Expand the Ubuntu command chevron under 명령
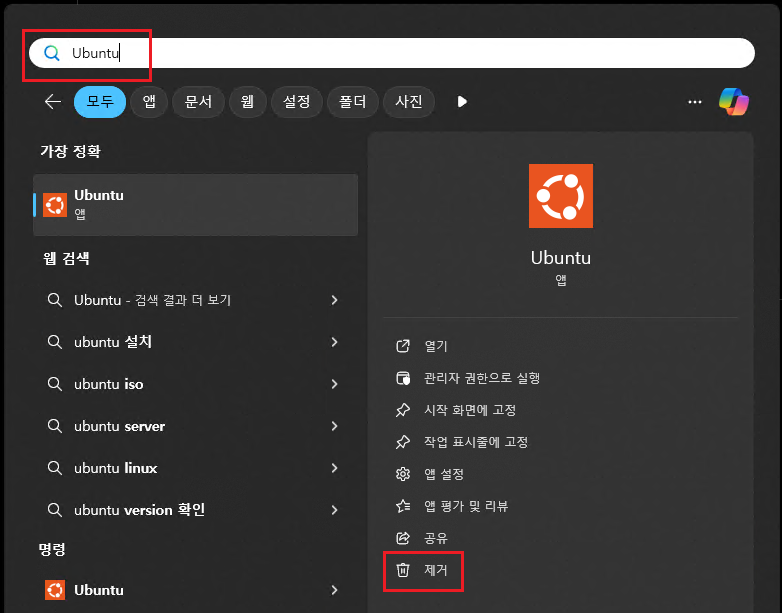 (x=334, y=590)
